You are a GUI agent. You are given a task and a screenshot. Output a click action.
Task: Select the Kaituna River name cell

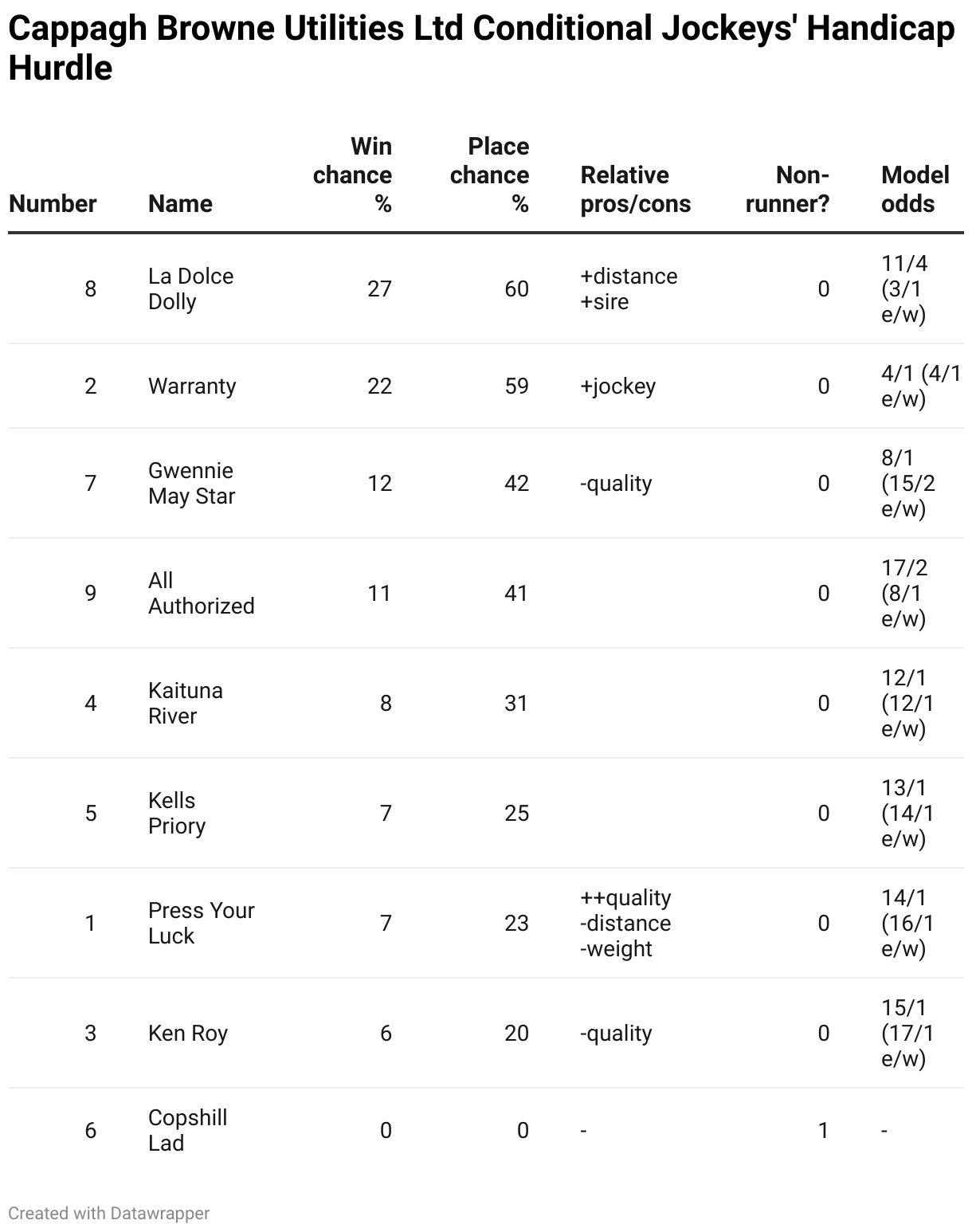click(186, 703)
